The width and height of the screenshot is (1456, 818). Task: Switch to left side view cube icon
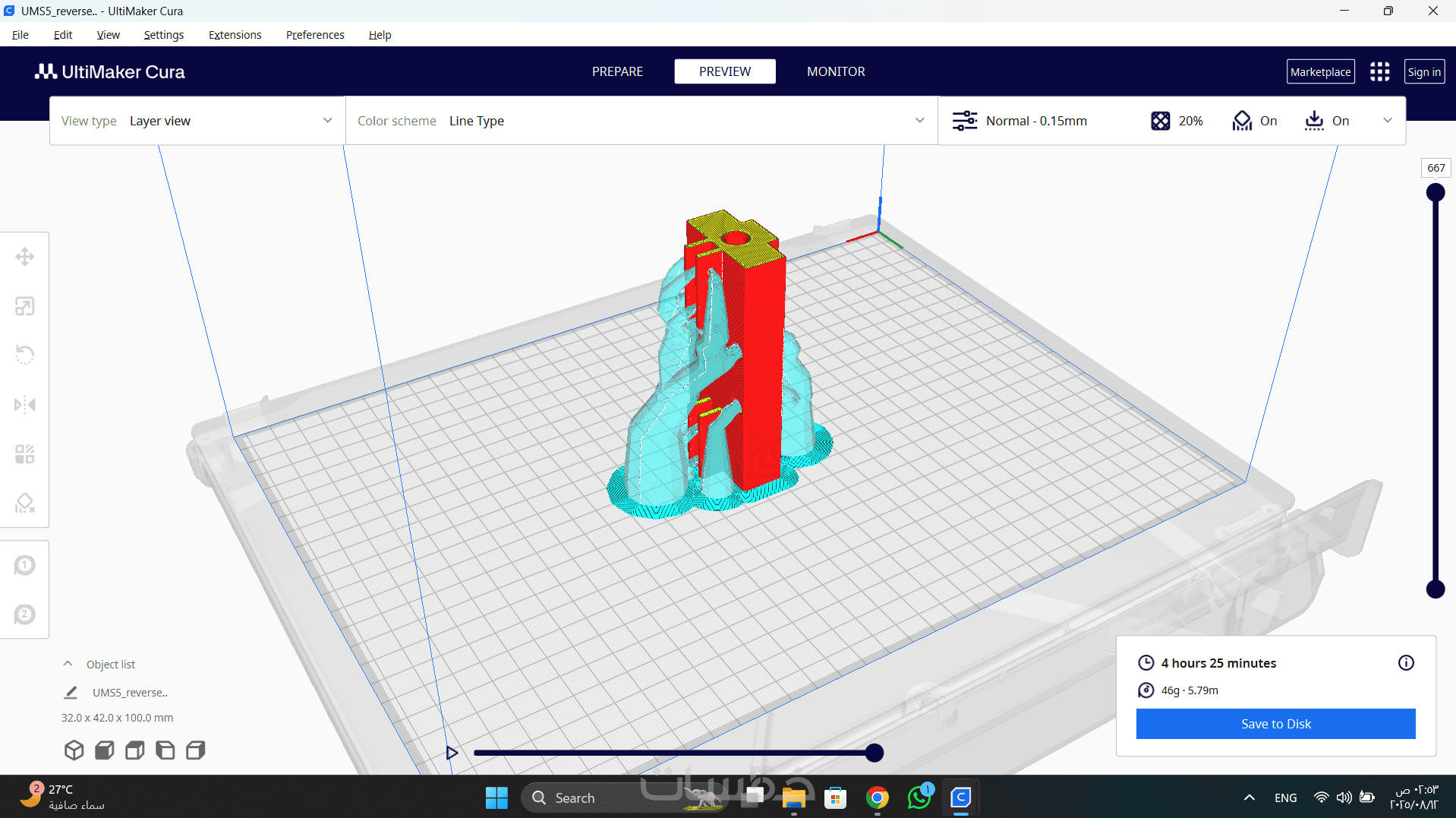click(x=165, y=750)
